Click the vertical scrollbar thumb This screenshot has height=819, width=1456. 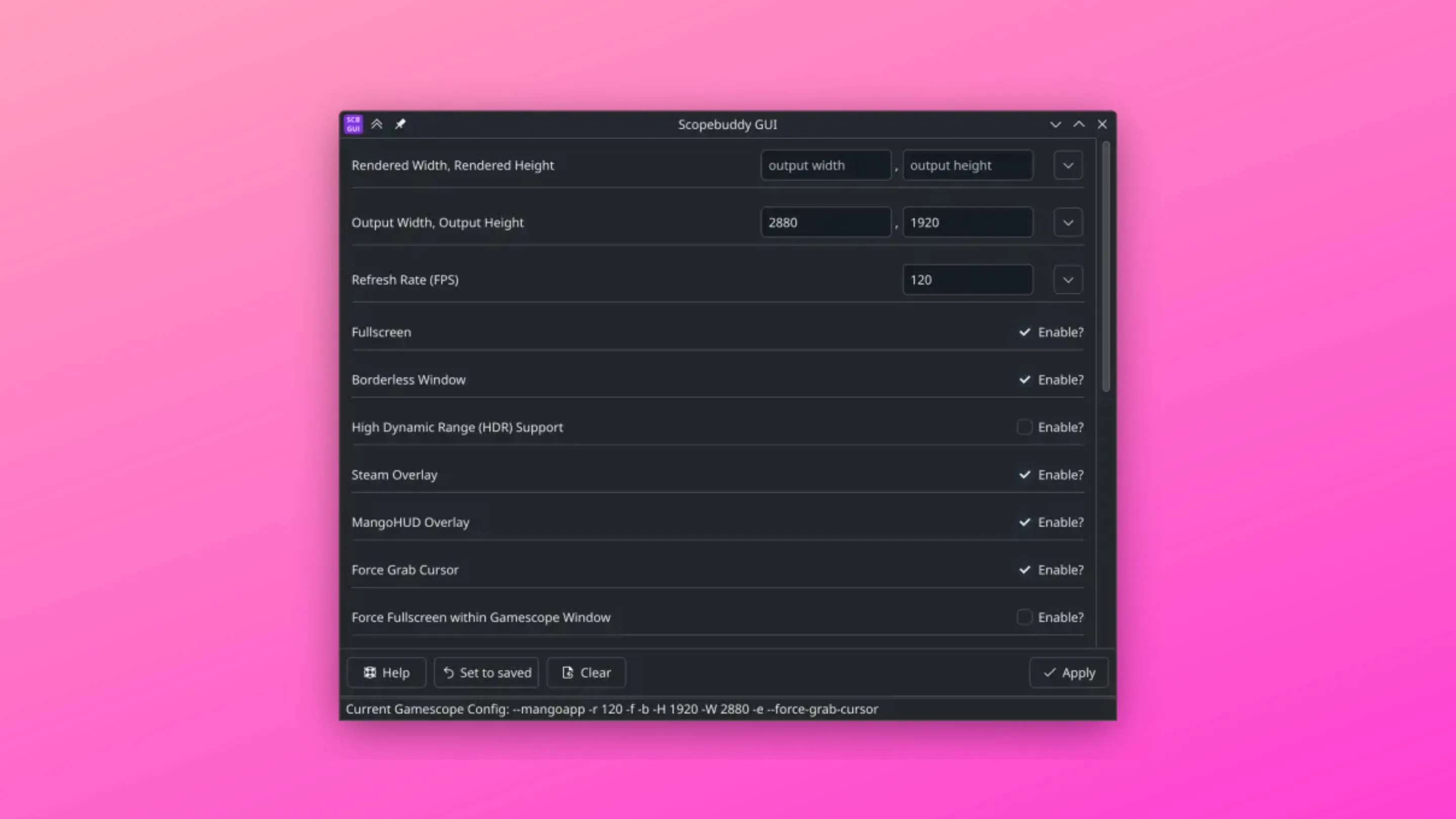point(1106,265)
